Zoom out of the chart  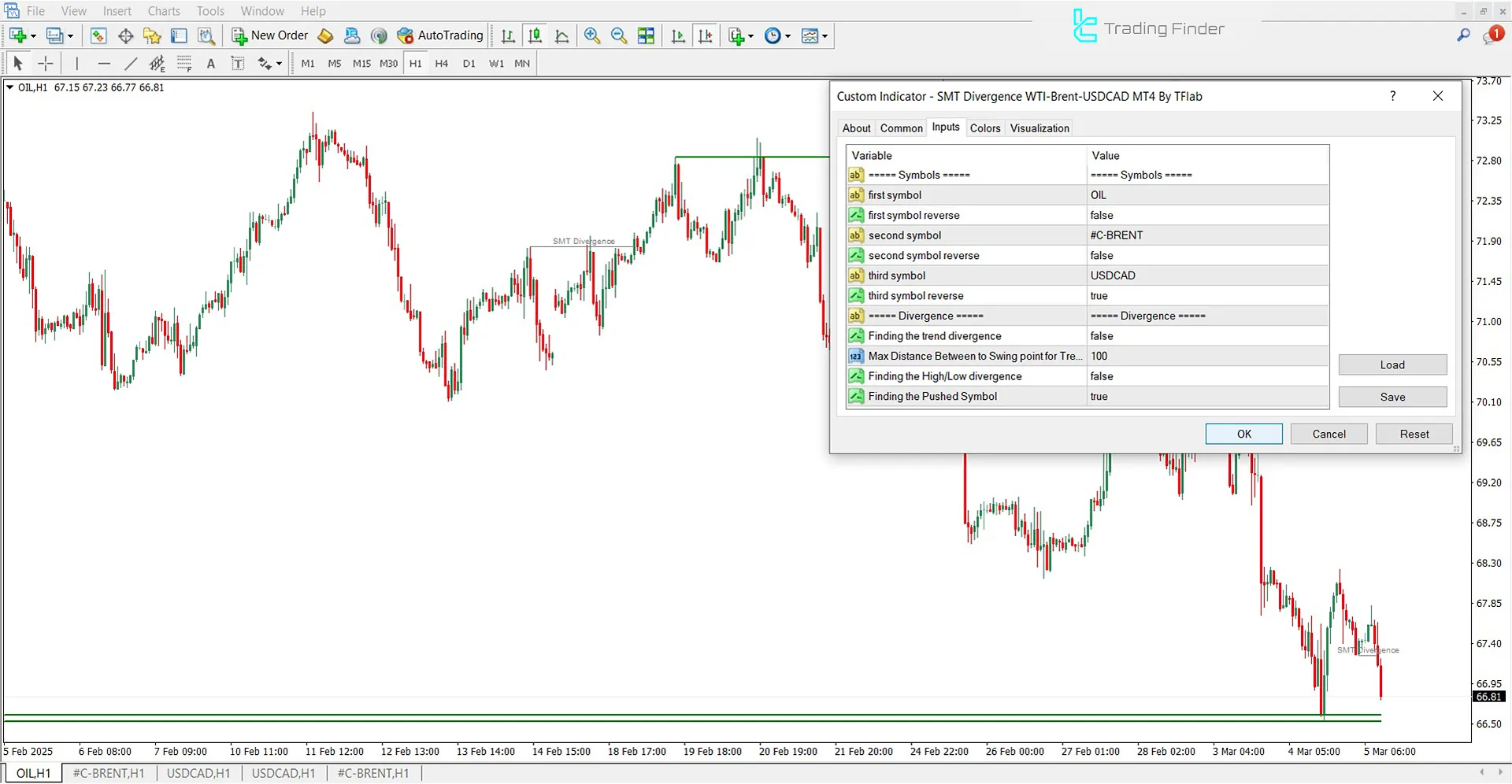tap(619, 35)
